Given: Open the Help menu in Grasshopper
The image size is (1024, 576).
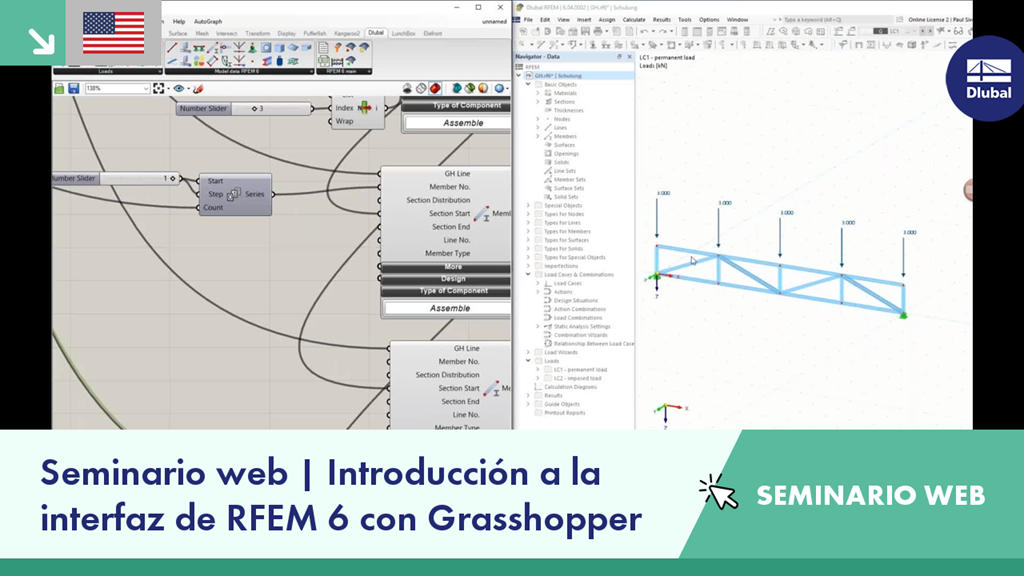Looking at the screenshot, I should 179,22.
